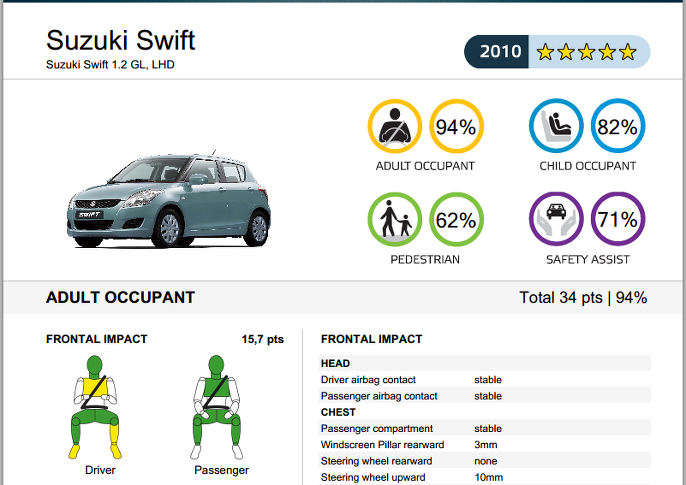
Task: Click 'stable' value for Driver airbag contact
Action: click(x=488, y=380)
